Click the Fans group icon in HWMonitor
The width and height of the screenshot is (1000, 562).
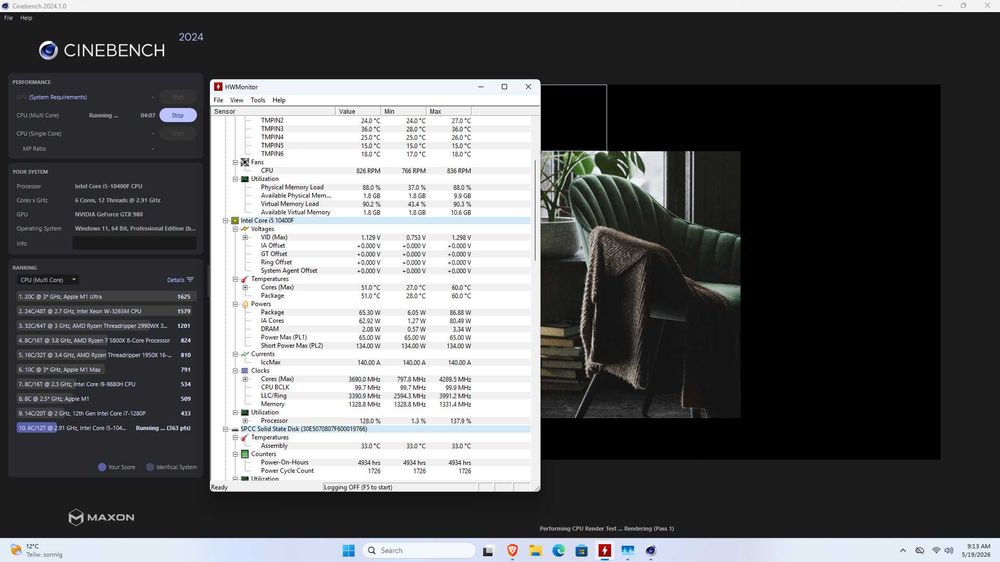click(x=244, y=162)
